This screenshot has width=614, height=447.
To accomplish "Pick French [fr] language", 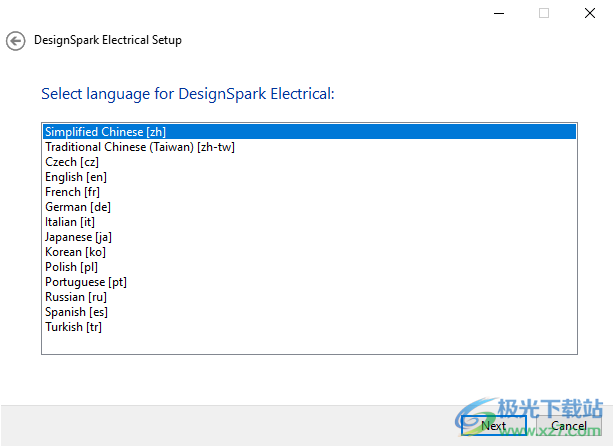I will [309, 192].
